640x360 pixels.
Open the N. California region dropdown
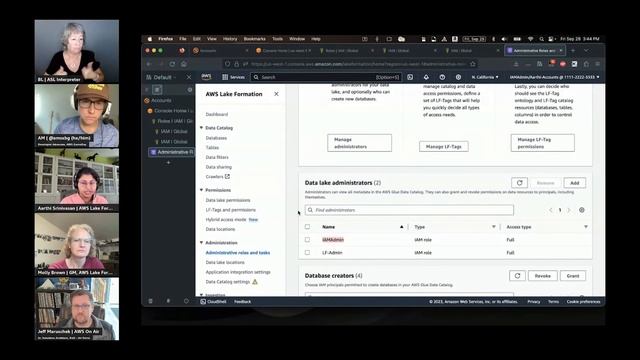click(485, 77)
